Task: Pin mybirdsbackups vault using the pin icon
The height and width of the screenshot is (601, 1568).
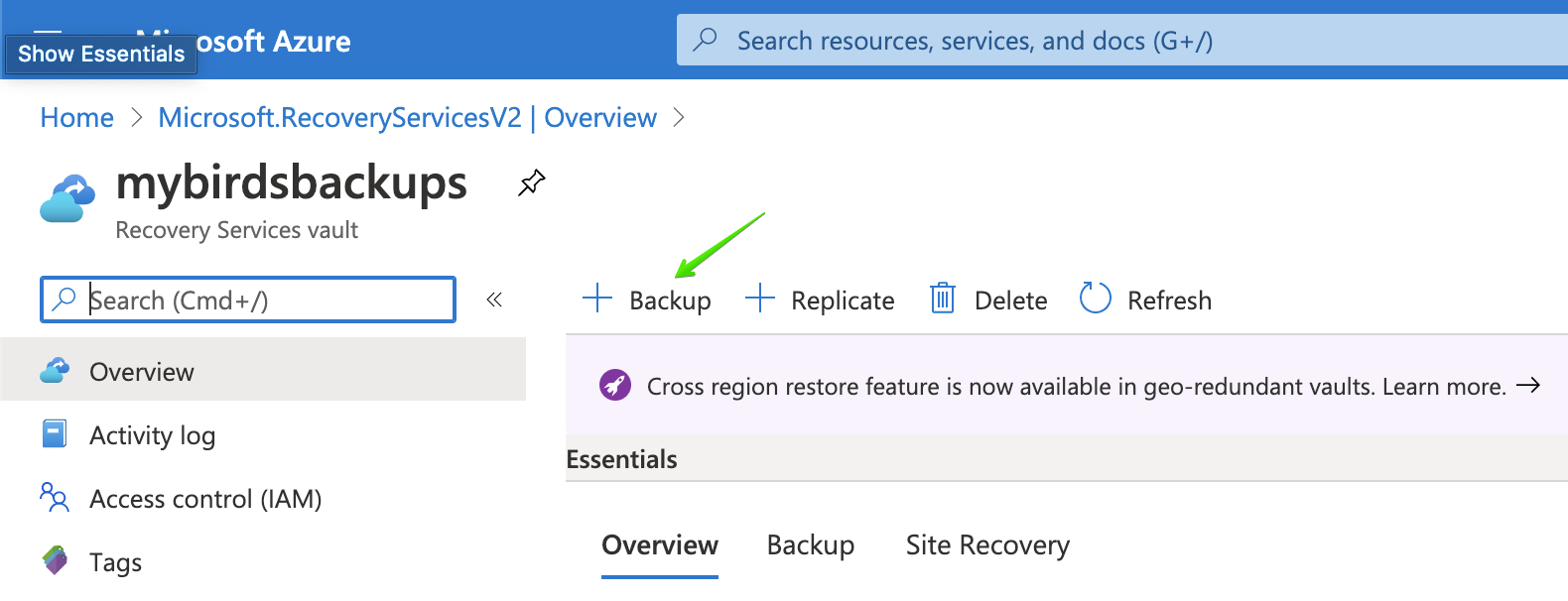Action: 531,182
